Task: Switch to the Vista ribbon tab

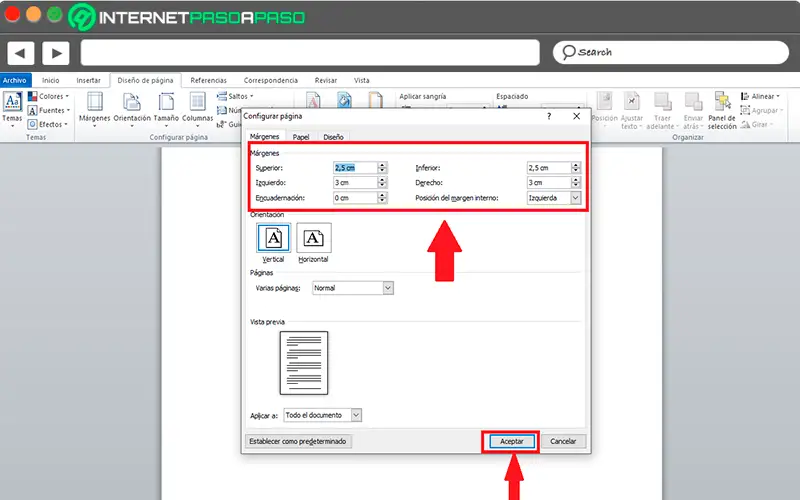Action: (362, 80)
